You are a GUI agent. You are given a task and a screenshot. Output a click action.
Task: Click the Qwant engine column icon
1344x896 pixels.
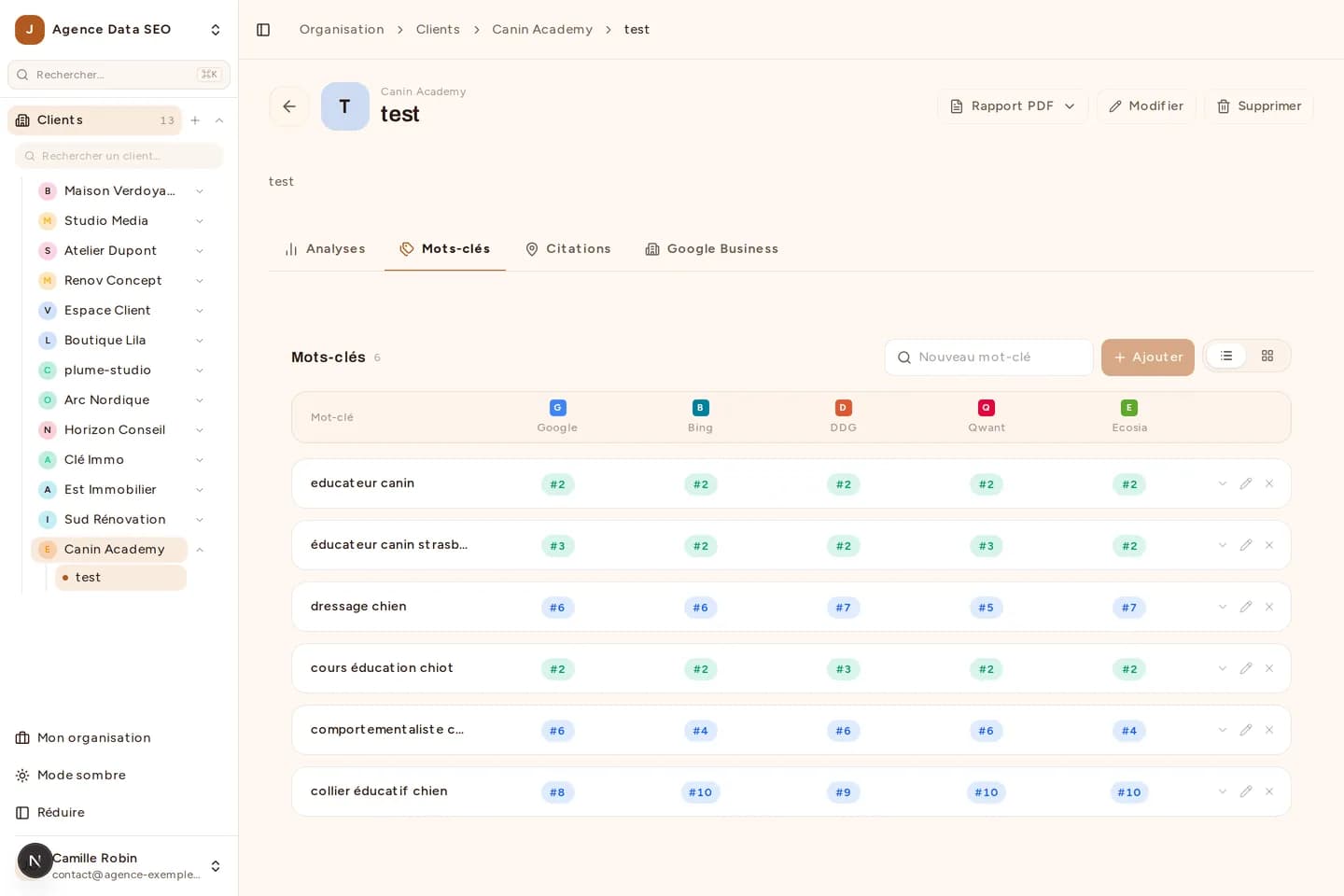tap(987, 408)
